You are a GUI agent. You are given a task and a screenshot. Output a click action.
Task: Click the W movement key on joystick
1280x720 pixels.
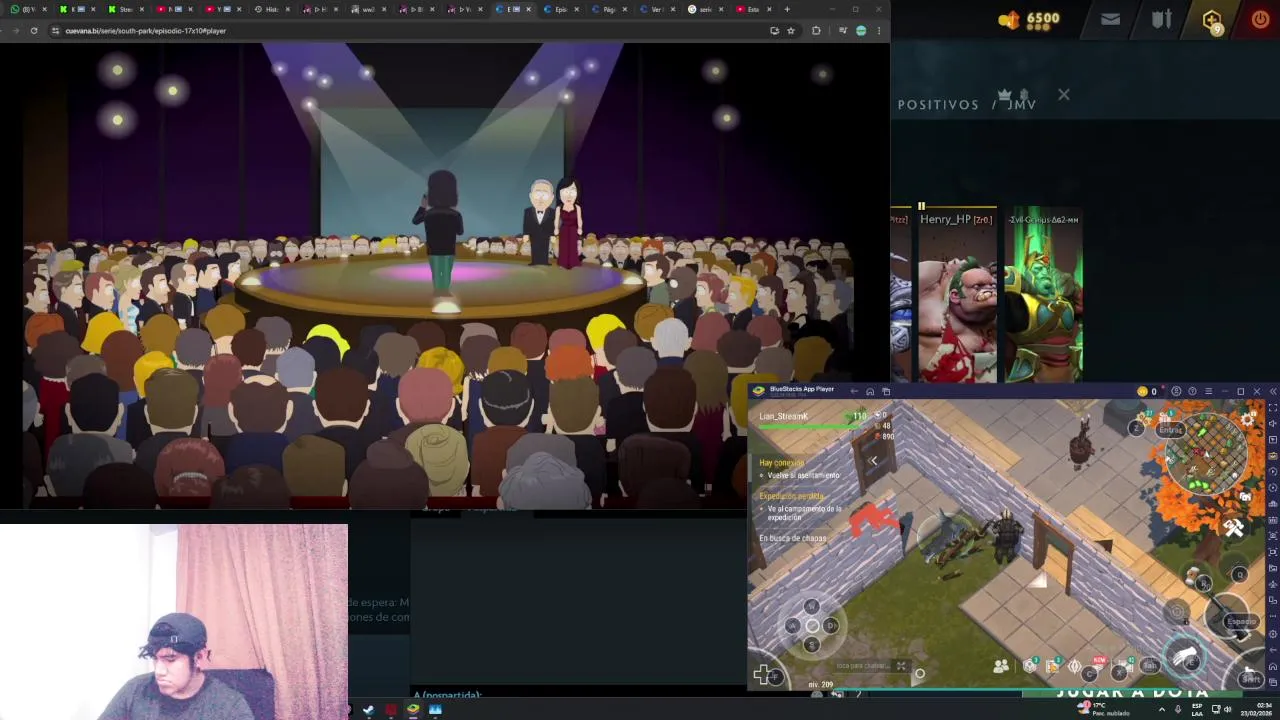tap(812, 607)
